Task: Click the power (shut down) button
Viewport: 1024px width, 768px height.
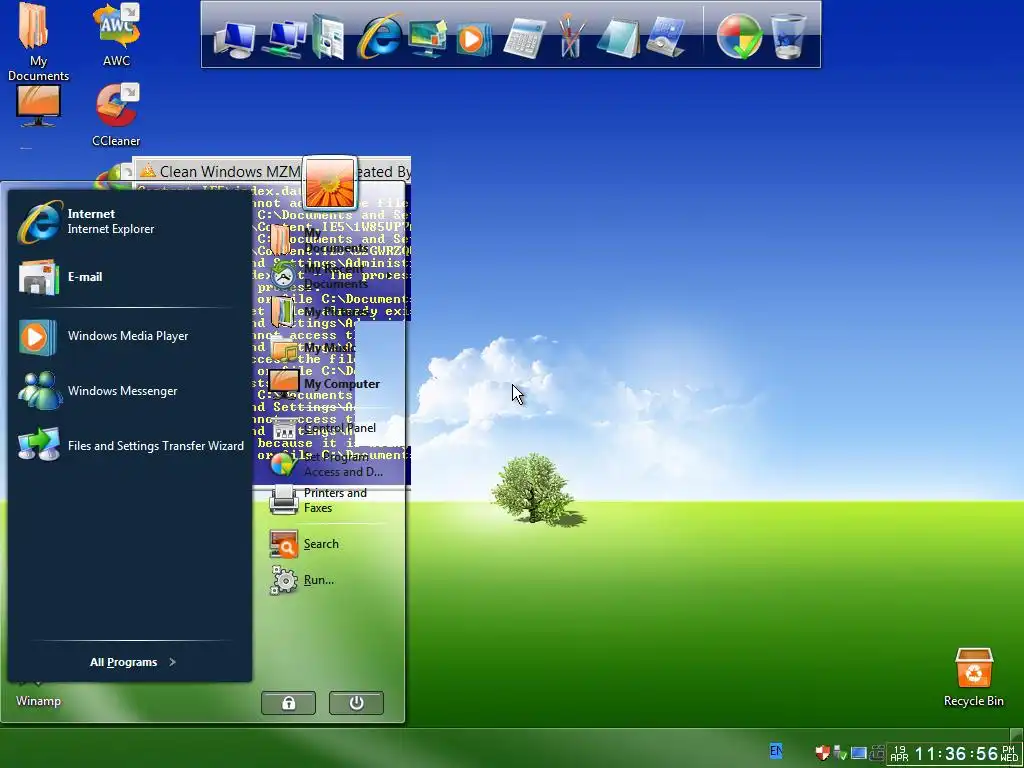Action: tap(356, 703)
